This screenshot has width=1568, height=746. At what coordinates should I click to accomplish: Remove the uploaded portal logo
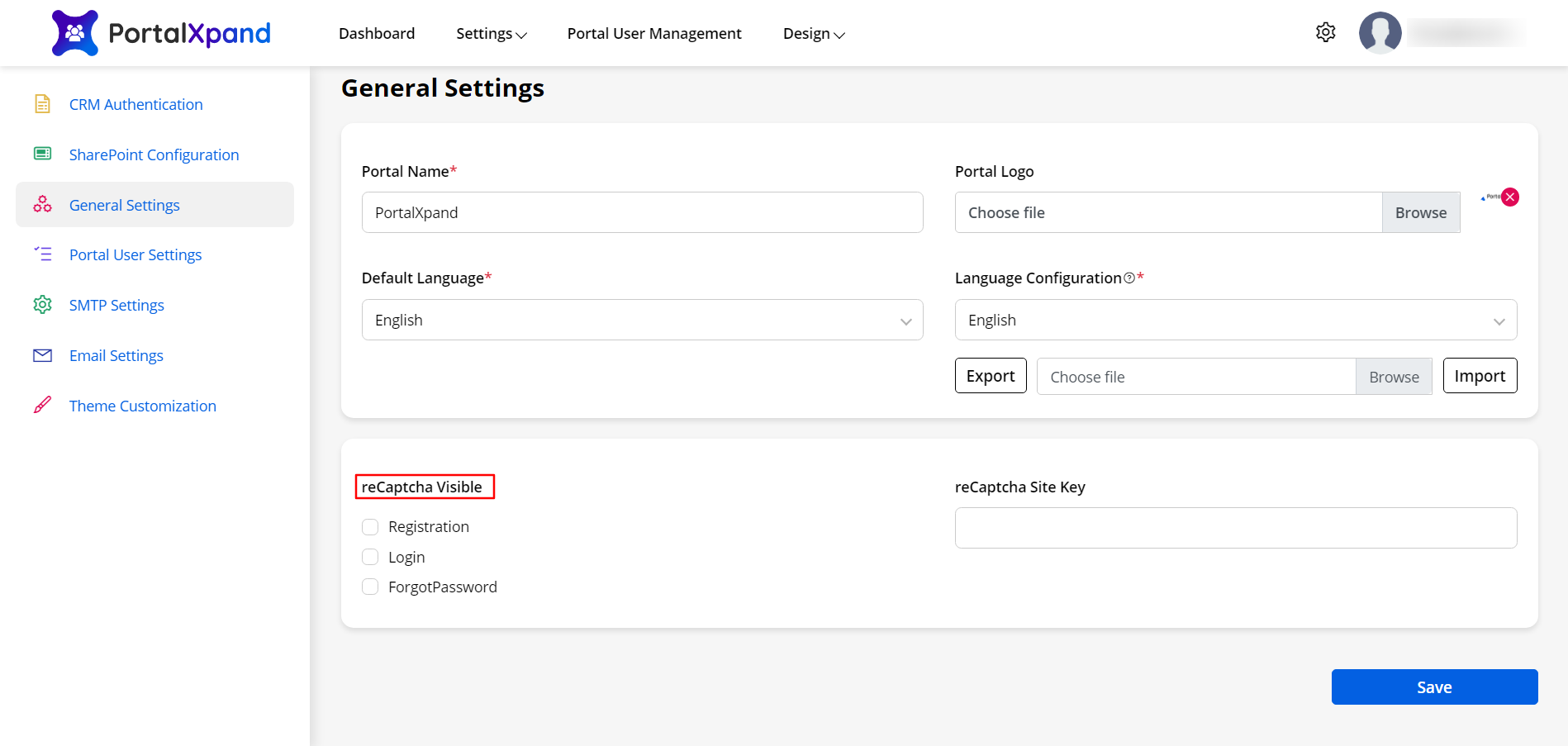1510,197
